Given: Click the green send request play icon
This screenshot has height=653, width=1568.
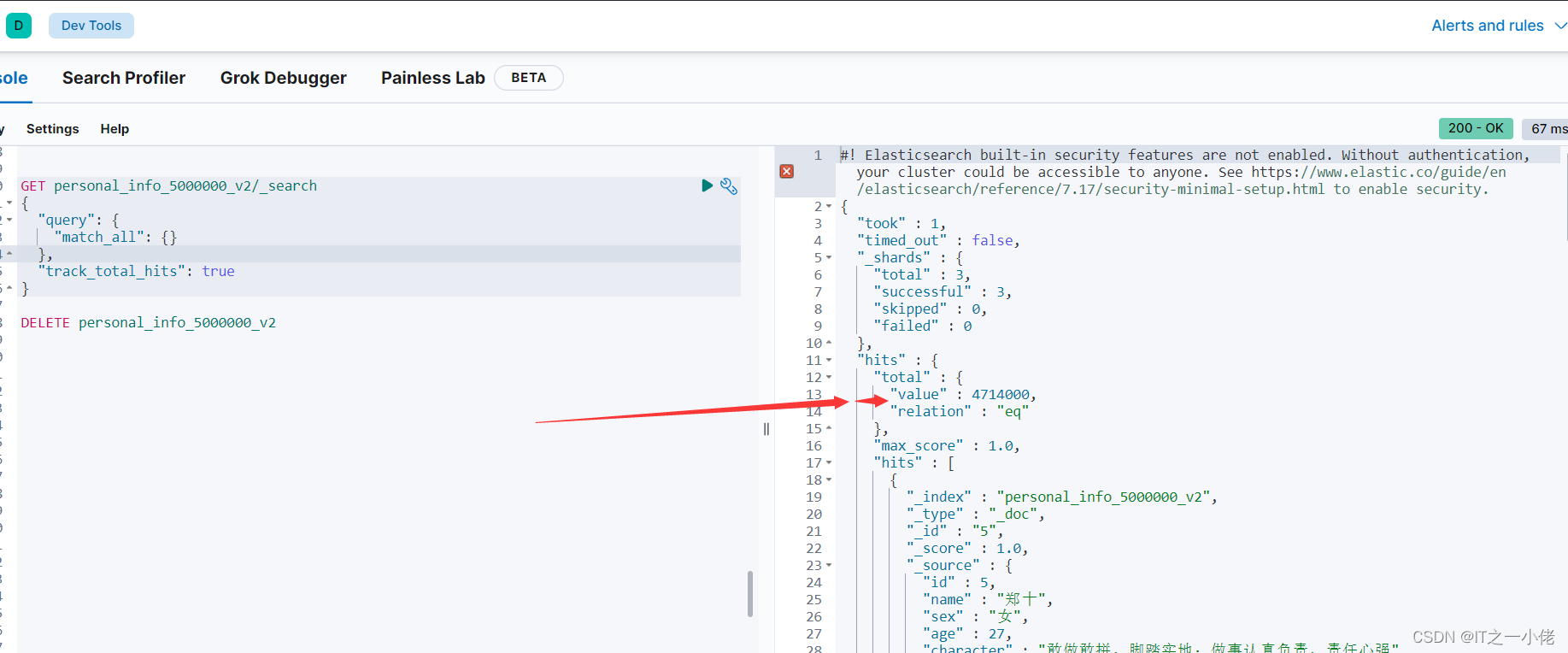Looking at the screenshot, I should [x=707, y=185].
